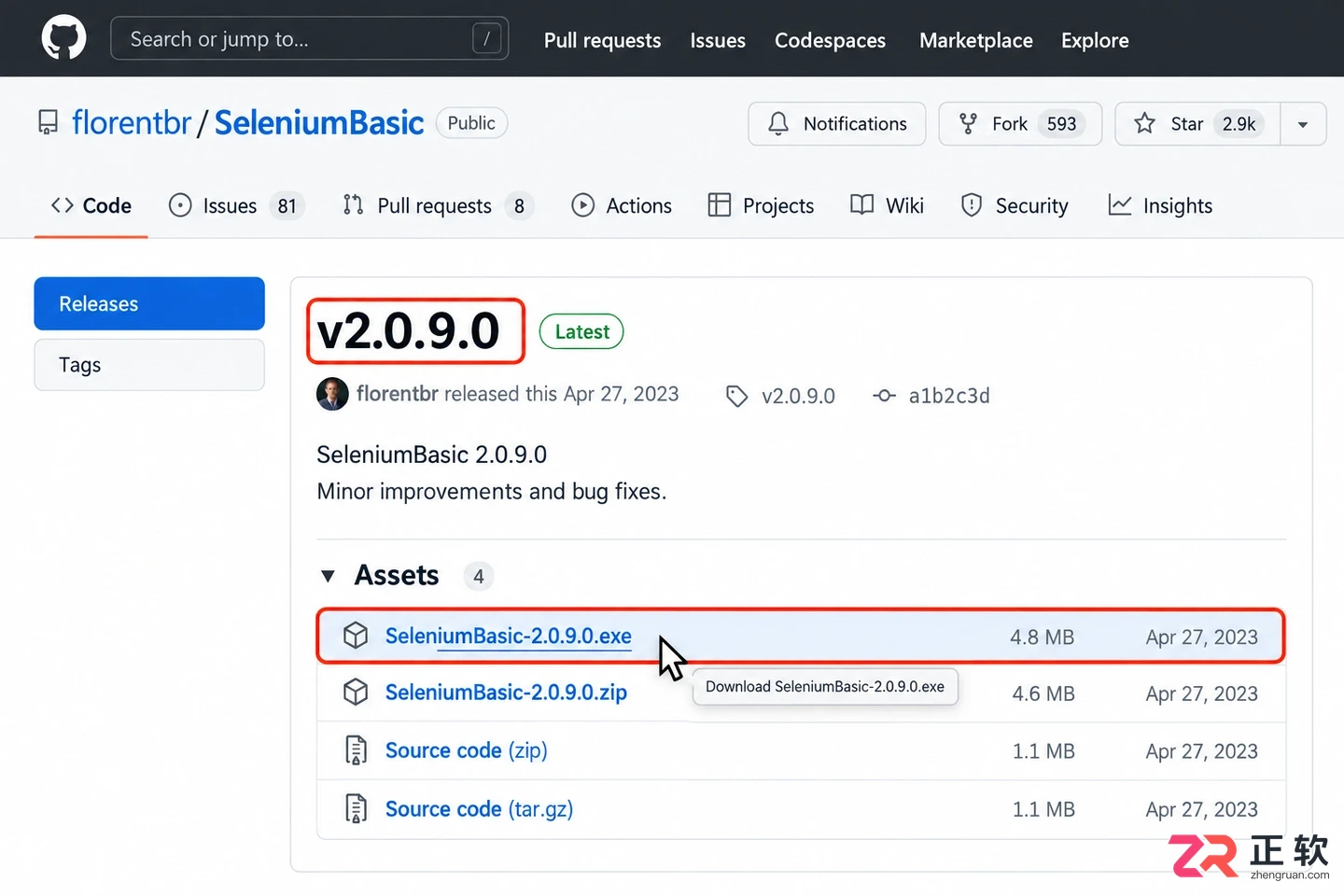Click package icon for SeleniumBasic-2.0.9.0.exe
1344x896 pixels.
(356, 636)
